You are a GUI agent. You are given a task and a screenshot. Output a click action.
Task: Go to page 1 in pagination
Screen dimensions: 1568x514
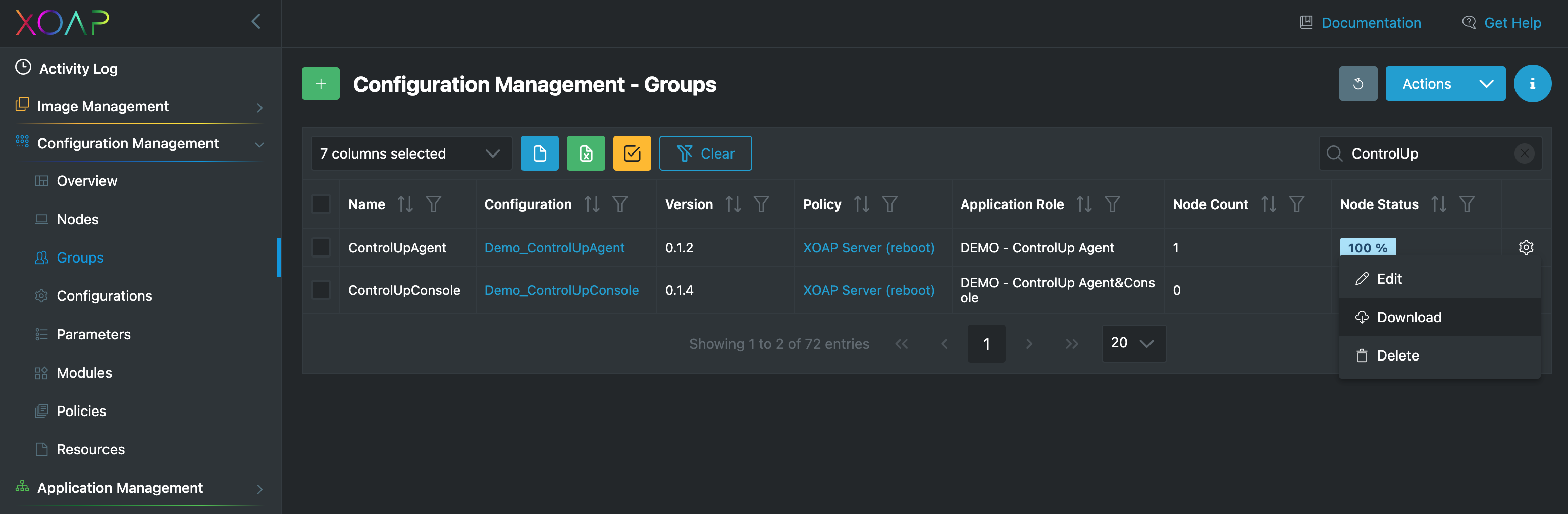tap(986, 344)
